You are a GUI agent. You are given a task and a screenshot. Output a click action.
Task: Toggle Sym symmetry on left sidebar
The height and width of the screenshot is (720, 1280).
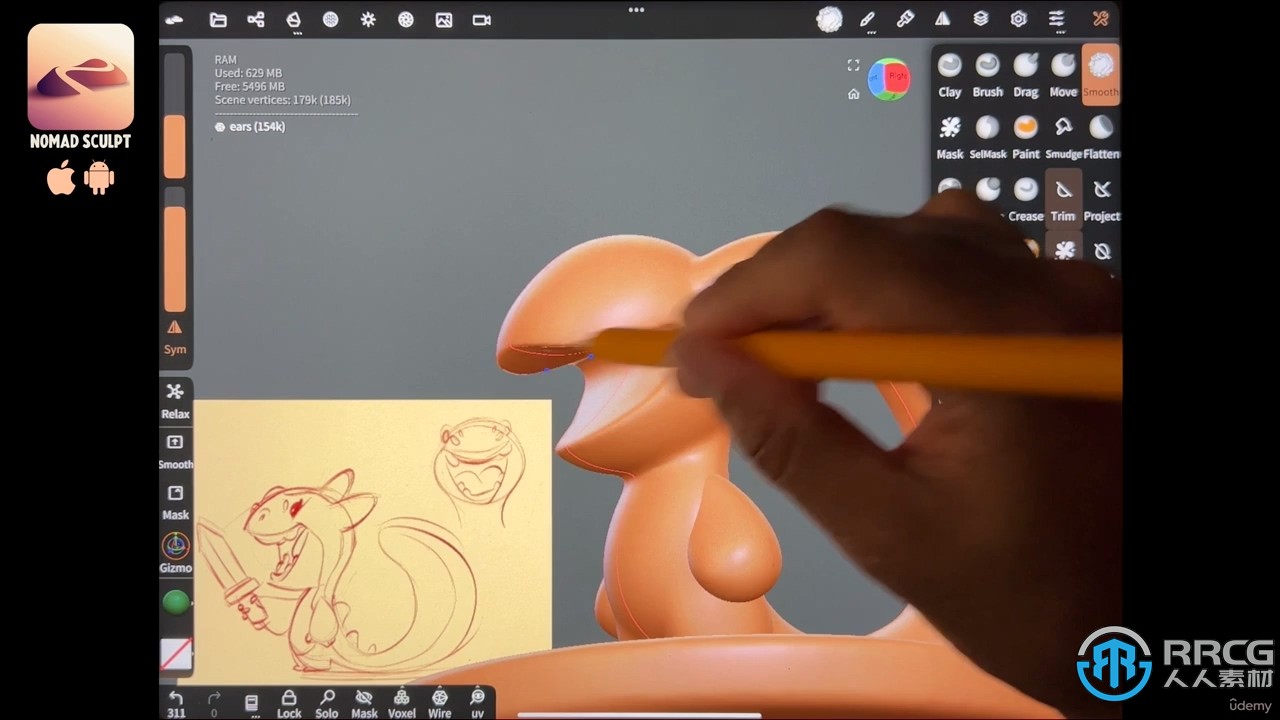[x=175, y=337]
